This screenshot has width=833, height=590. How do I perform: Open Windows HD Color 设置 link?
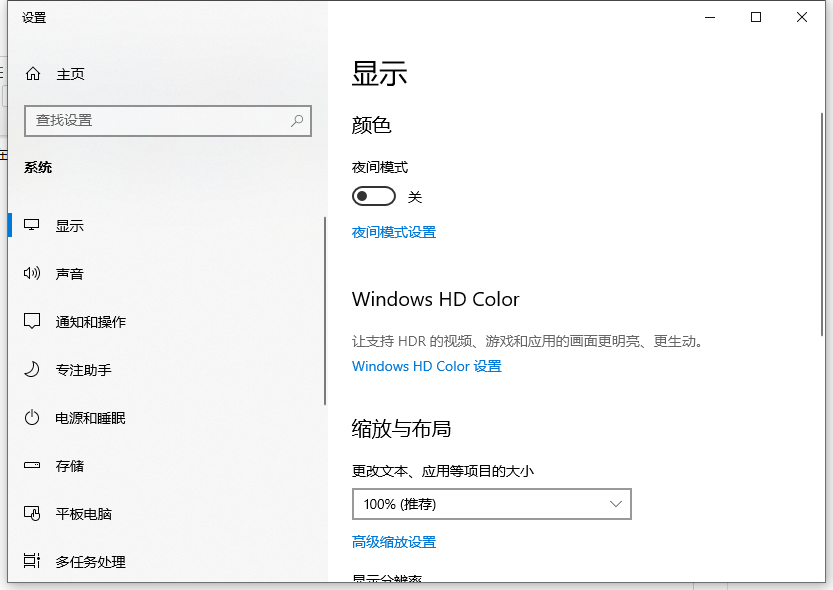coord(426,366)
